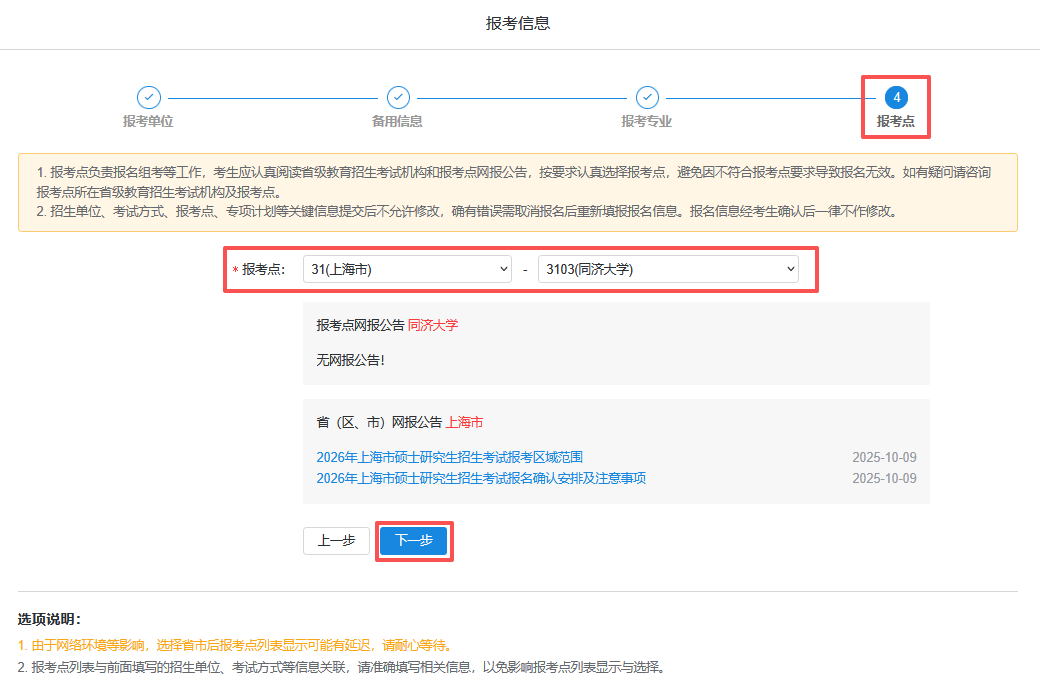Open the 报考区域范围 announcement link
This screenshot has height=686, width=1040.
[x=449, y=457]
